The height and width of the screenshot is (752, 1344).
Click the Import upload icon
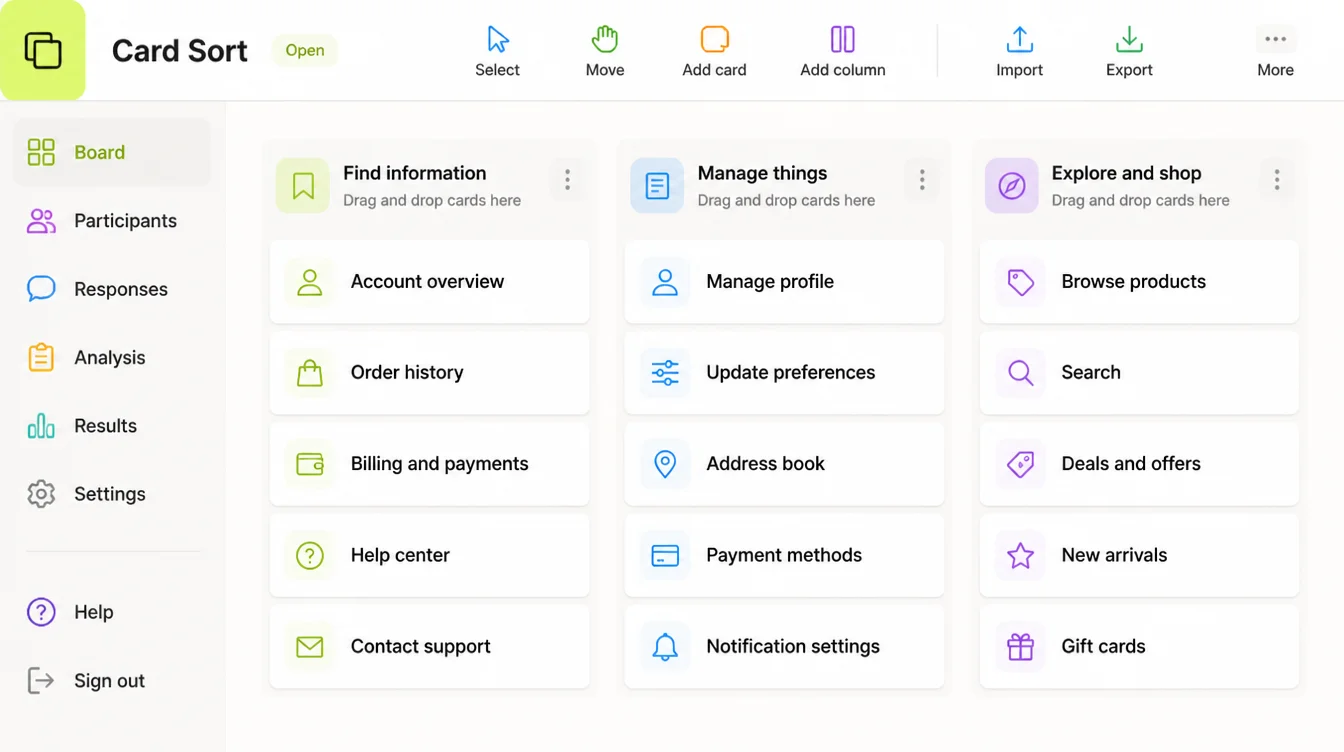coord(1019,40)
